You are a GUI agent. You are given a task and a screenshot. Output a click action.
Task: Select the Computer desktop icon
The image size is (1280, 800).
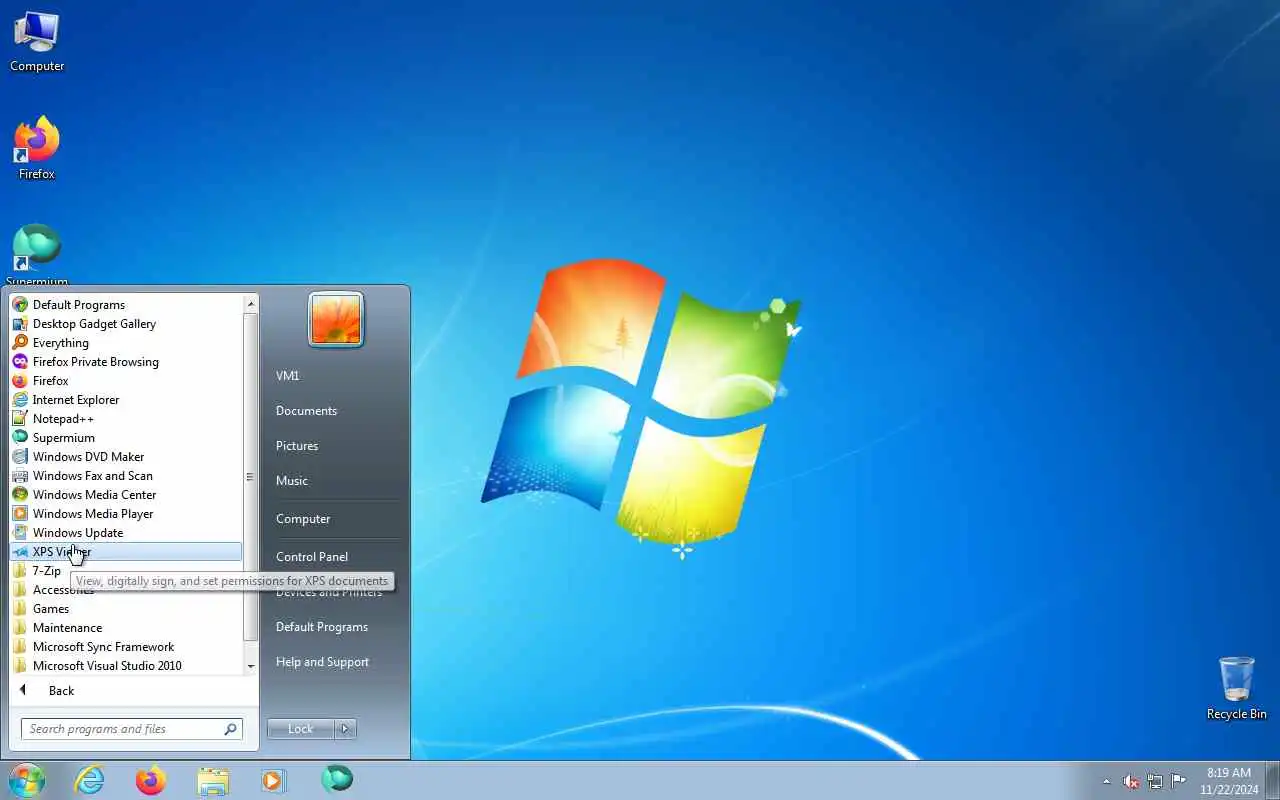[x=37, y=42]
